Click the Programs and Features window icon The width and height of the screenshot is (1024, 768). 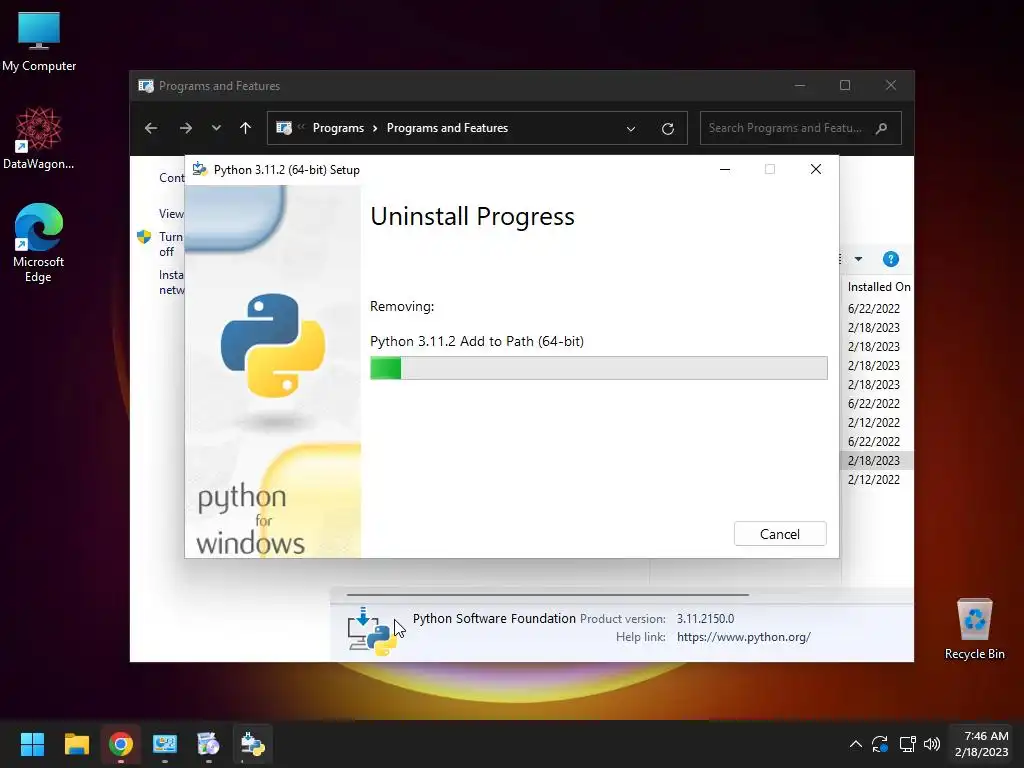click(x=146, y=86)
